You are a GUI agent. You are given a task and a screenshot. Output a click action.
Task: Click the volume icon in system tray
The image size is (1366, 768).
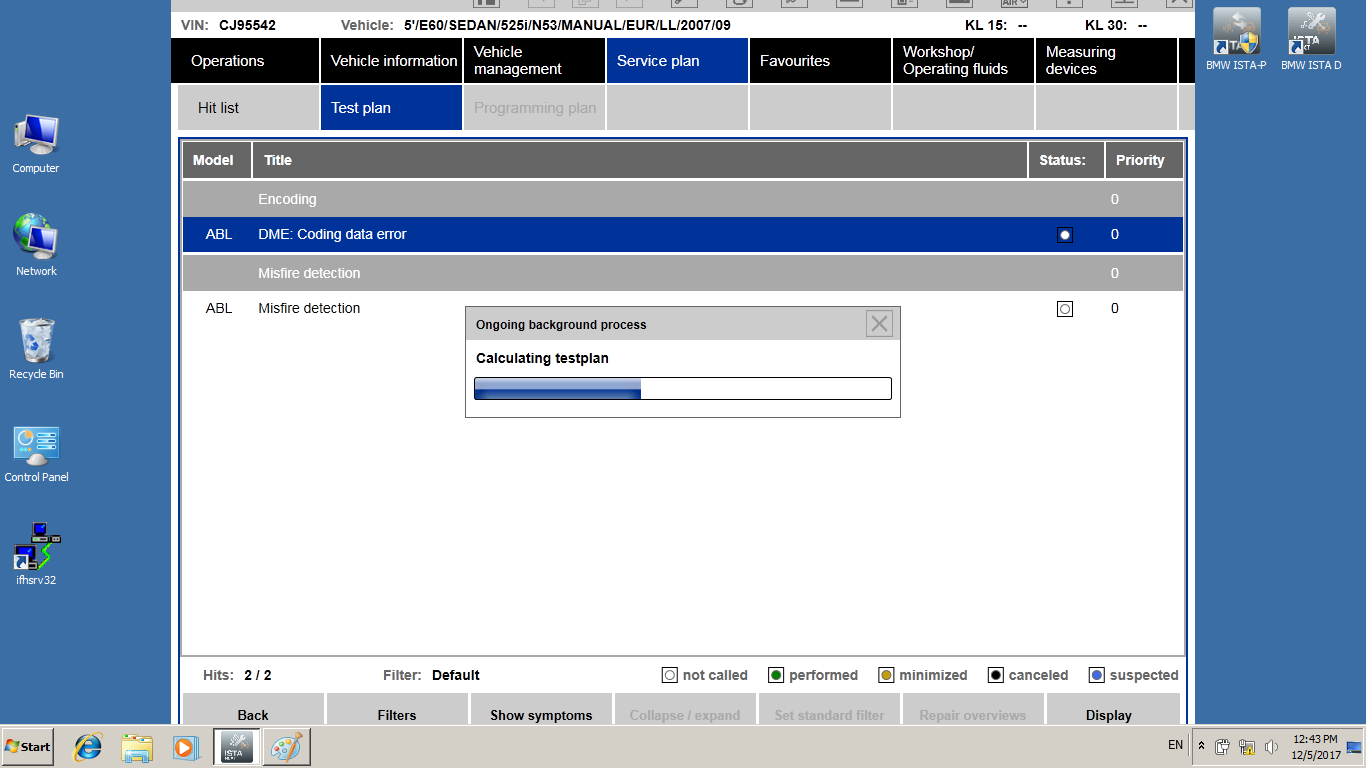click(x=1272, y=747)
